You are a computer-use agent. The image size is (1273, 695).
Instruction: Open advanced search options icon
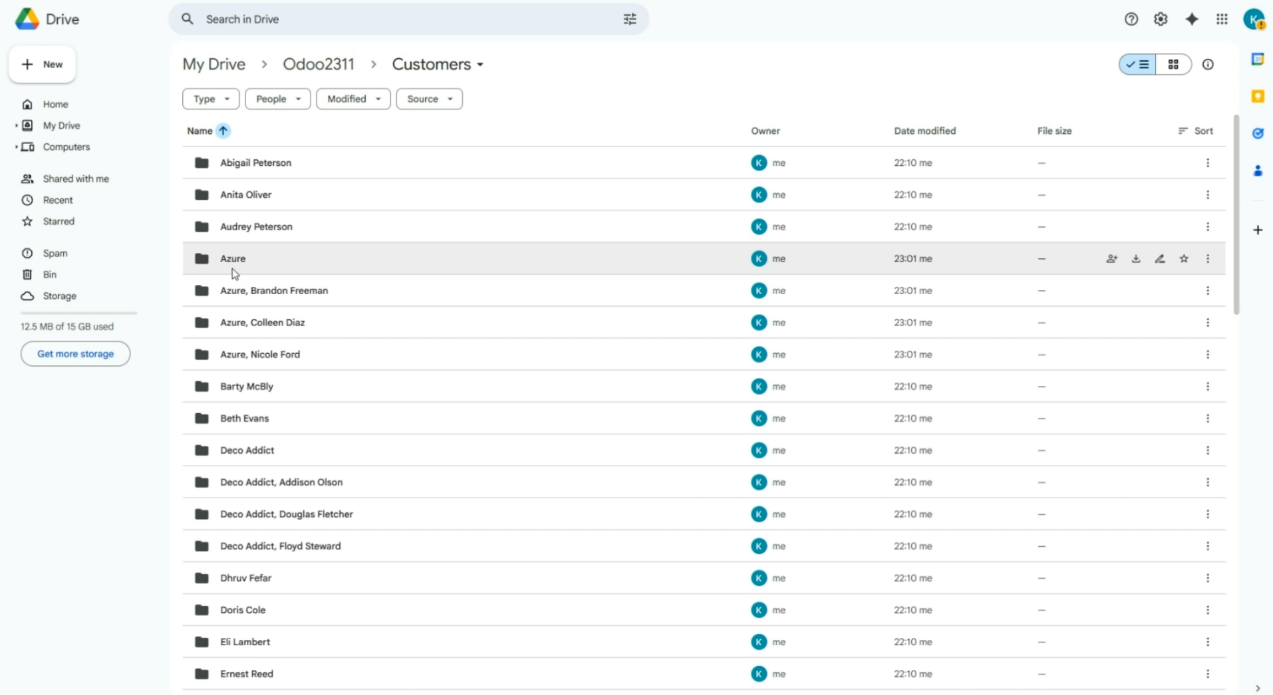630,19
